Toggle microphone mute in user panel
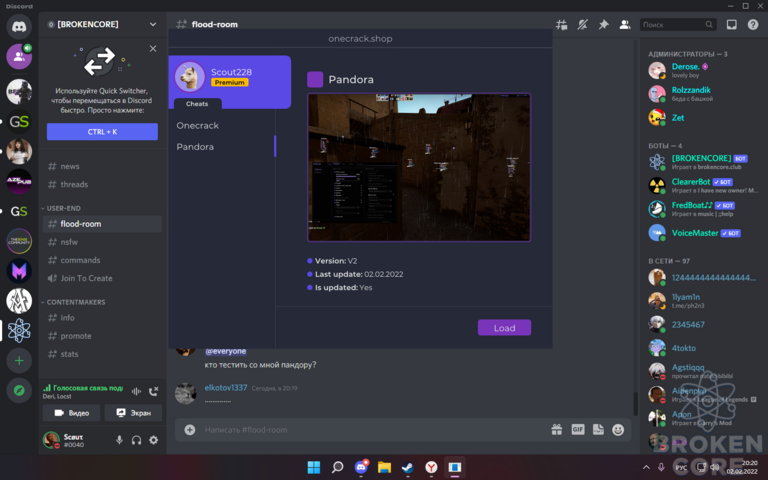 (x=119, y=440)
